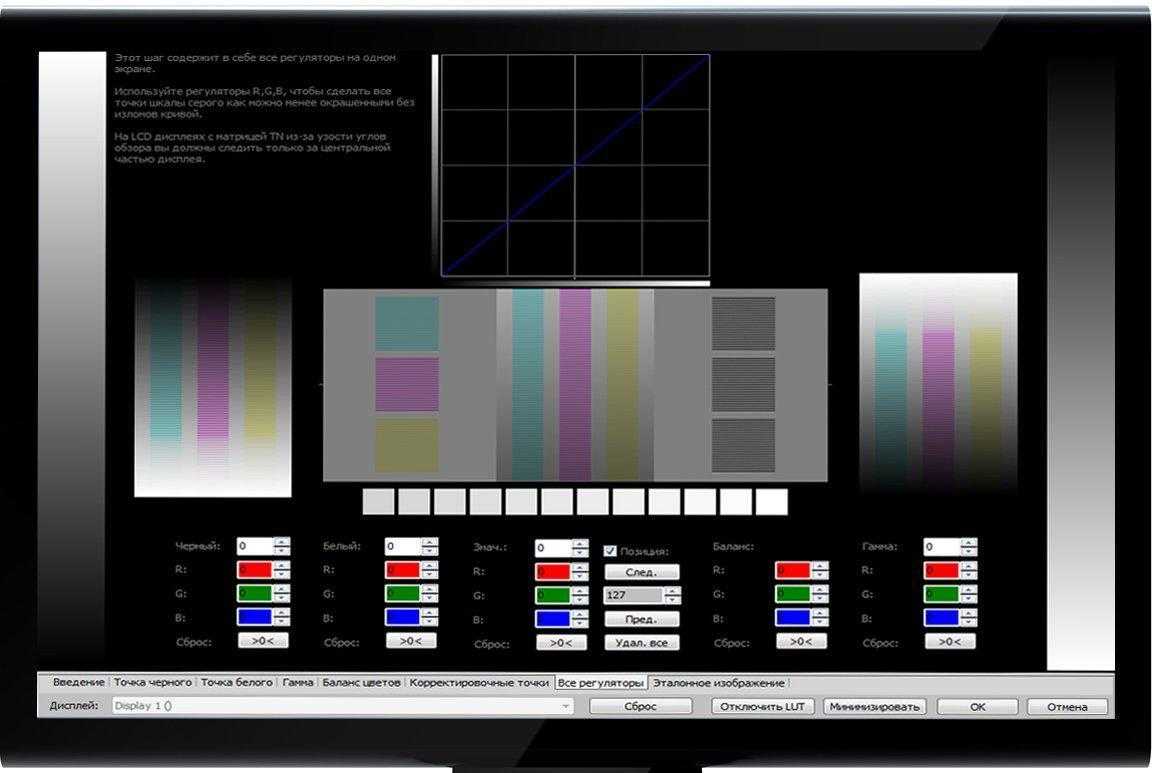1152x773 pixels.
Task: Select the Баланс цветов tab
Action: (361, 682)
